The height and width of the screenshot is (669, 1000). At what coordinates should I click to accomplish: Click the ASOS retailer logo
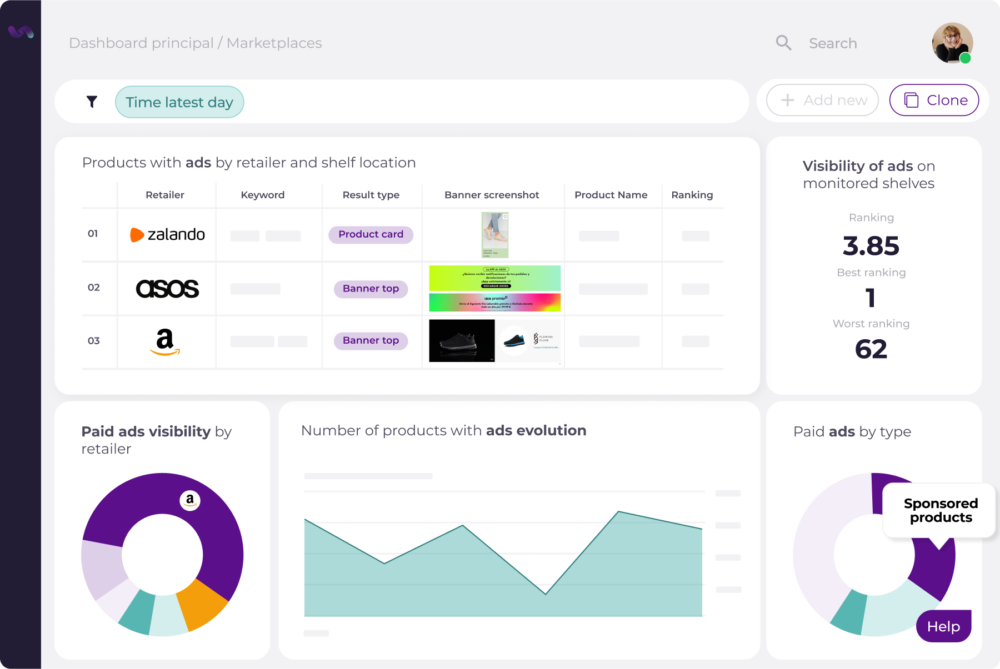[x=167, y=289]
